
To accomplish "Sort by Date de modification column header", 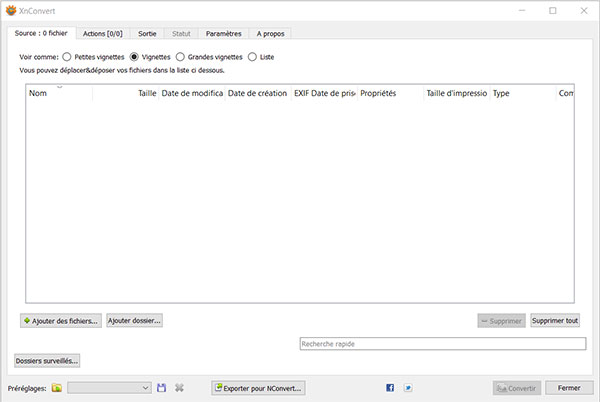I will click(x=192, y=93).
